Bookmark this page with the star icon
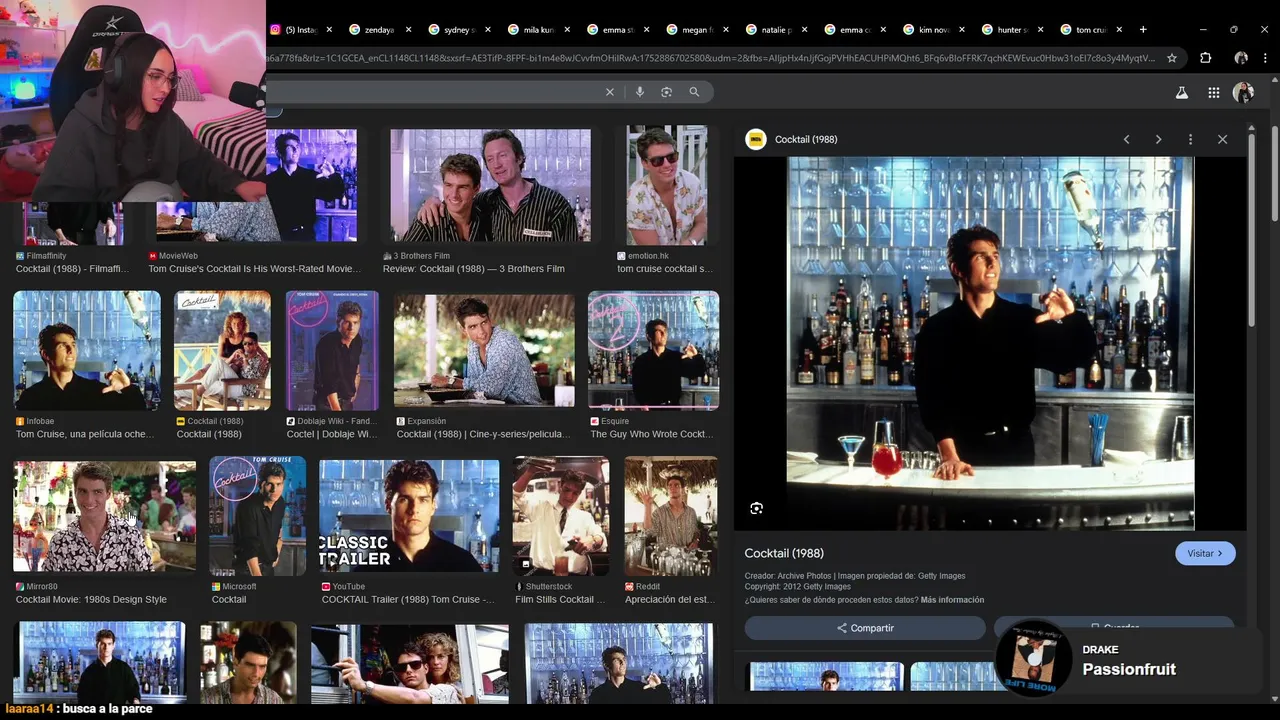Image resolution: width=1280 pixels, height=720 pixels. point(1172,58)
